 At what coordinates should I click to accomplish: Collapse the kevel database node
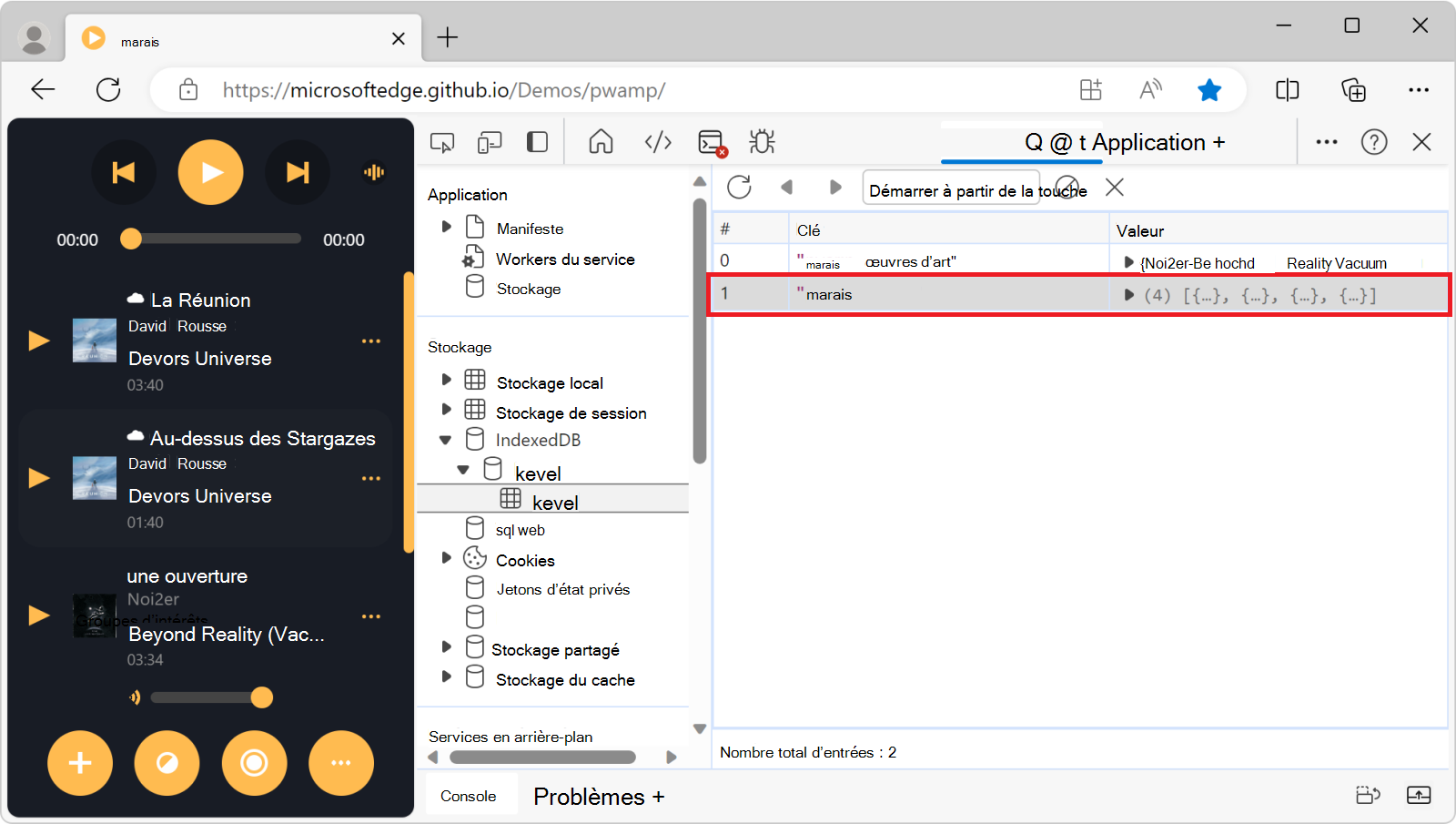(463, 471)
